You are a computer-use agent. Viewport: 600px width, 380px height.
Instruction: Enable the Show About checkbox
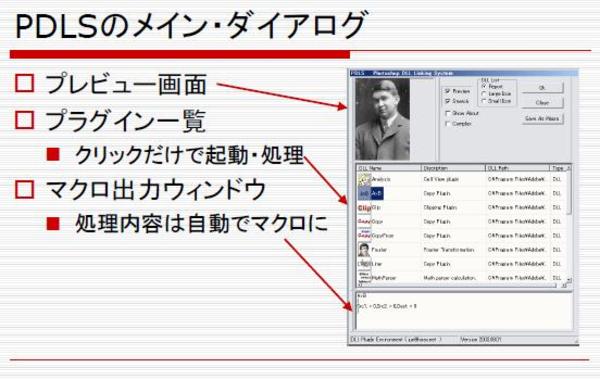click(x=447, y=114)
